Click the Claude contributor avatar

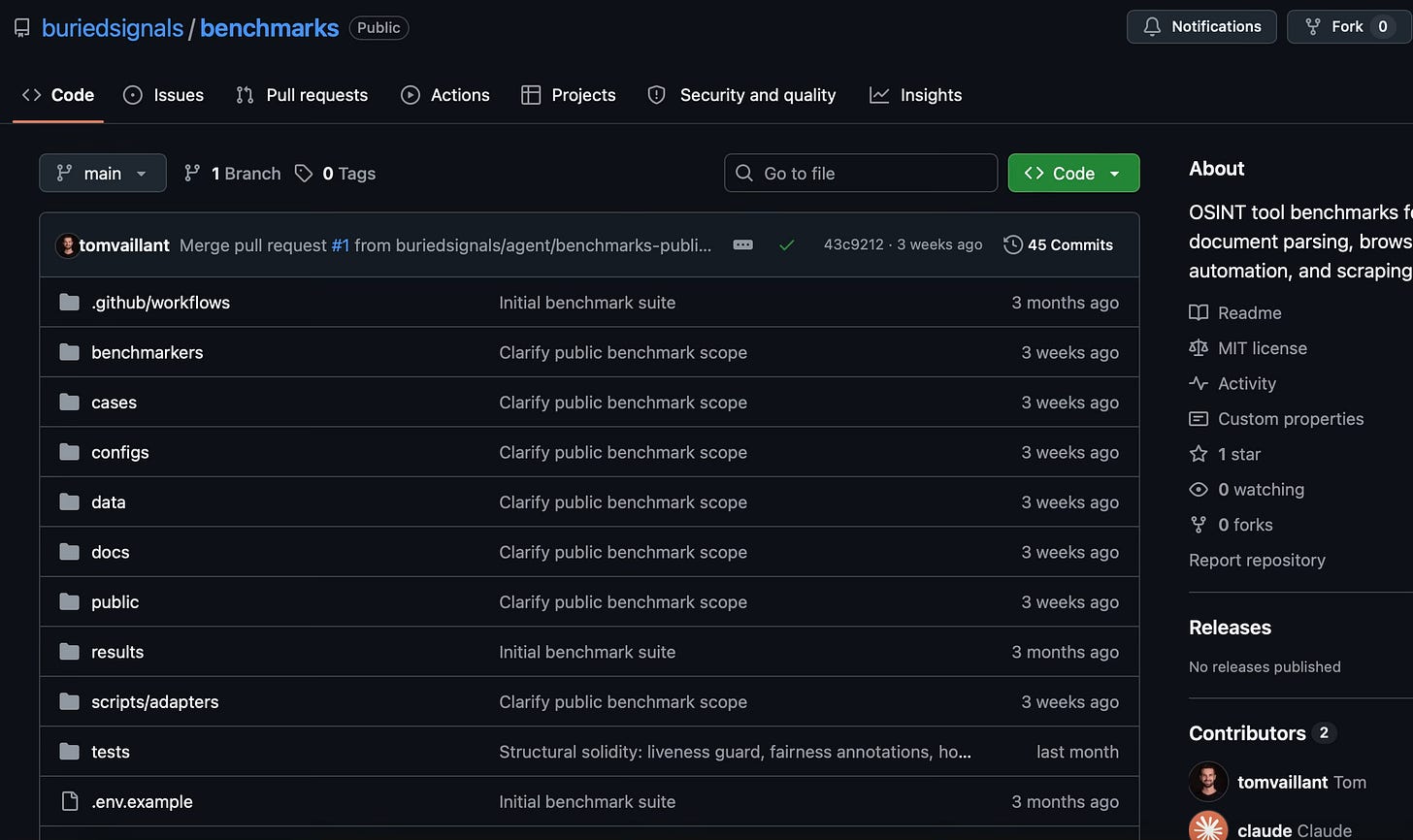point(1208,826)
